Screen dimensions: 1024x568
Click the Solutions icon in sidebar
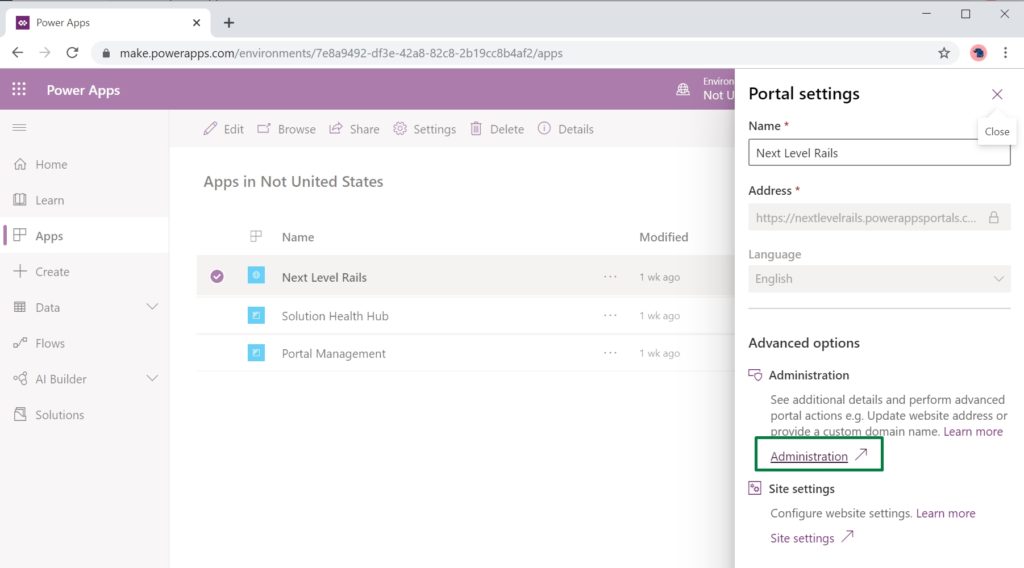(x=20, y=414)
